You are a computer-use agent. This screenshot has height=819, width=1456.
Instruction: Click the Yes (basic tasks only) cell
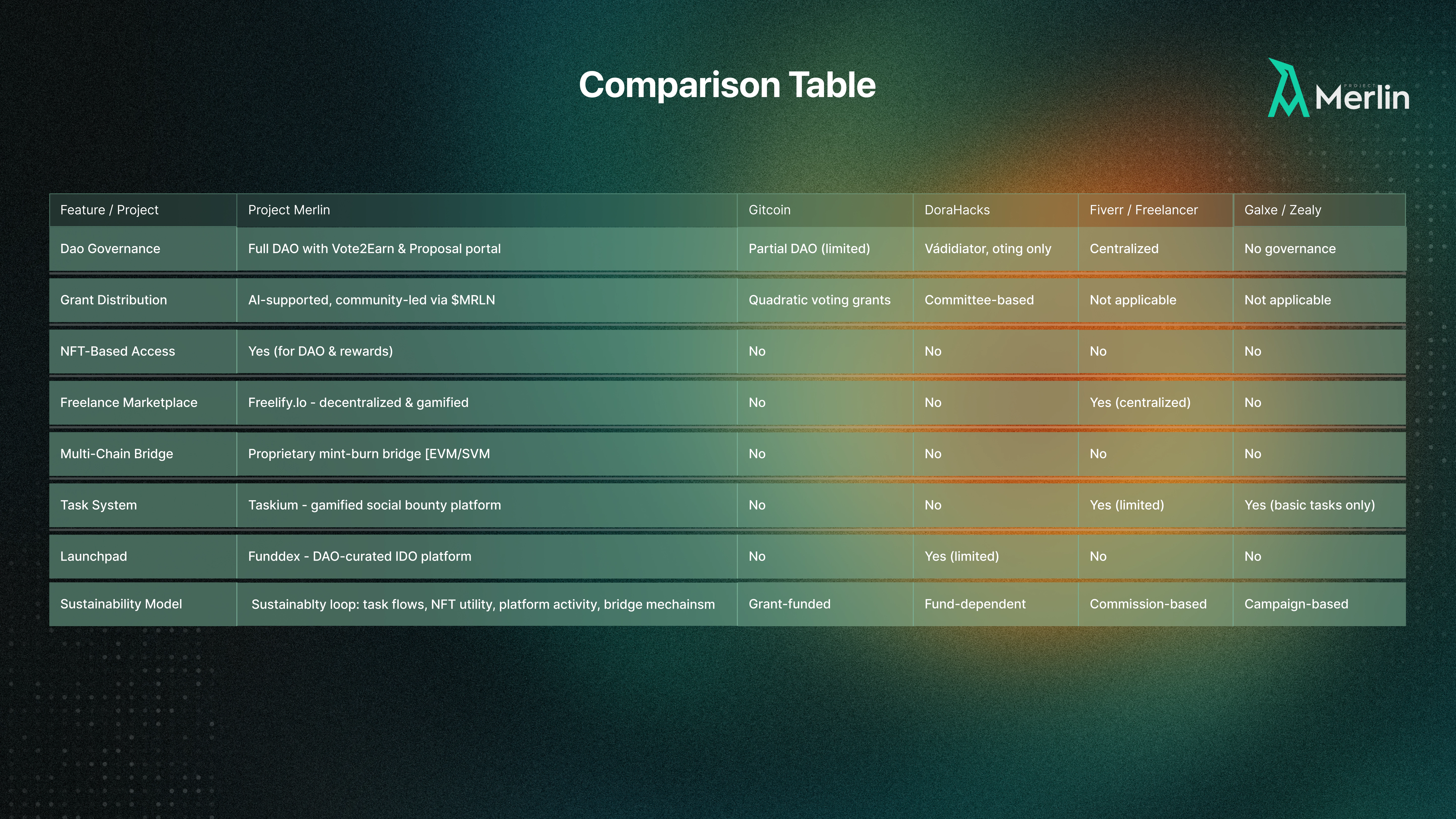pos(1309,505)
